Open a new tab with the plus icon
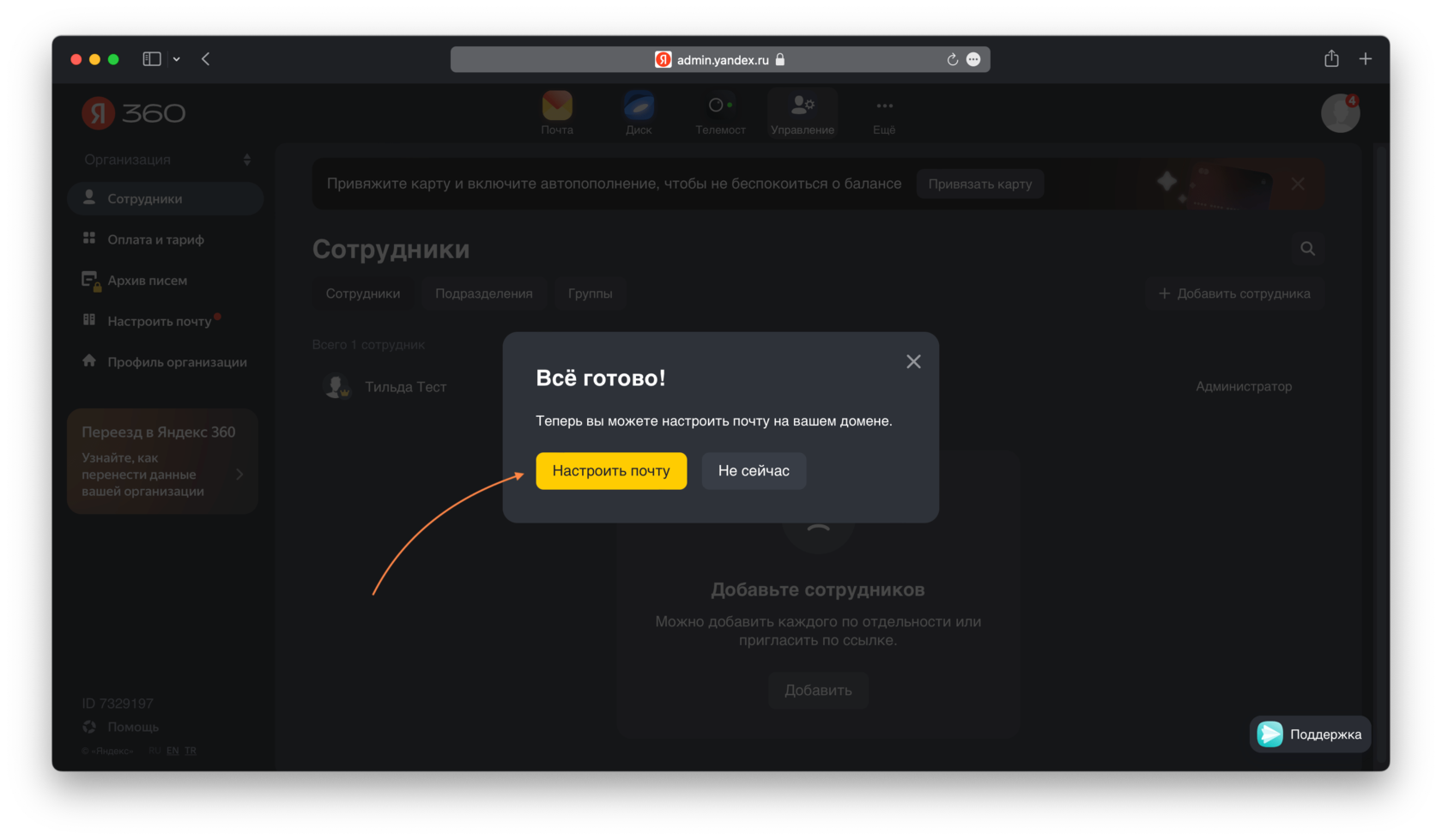This screenshot has width=1442, height=840. (1366, 58)
